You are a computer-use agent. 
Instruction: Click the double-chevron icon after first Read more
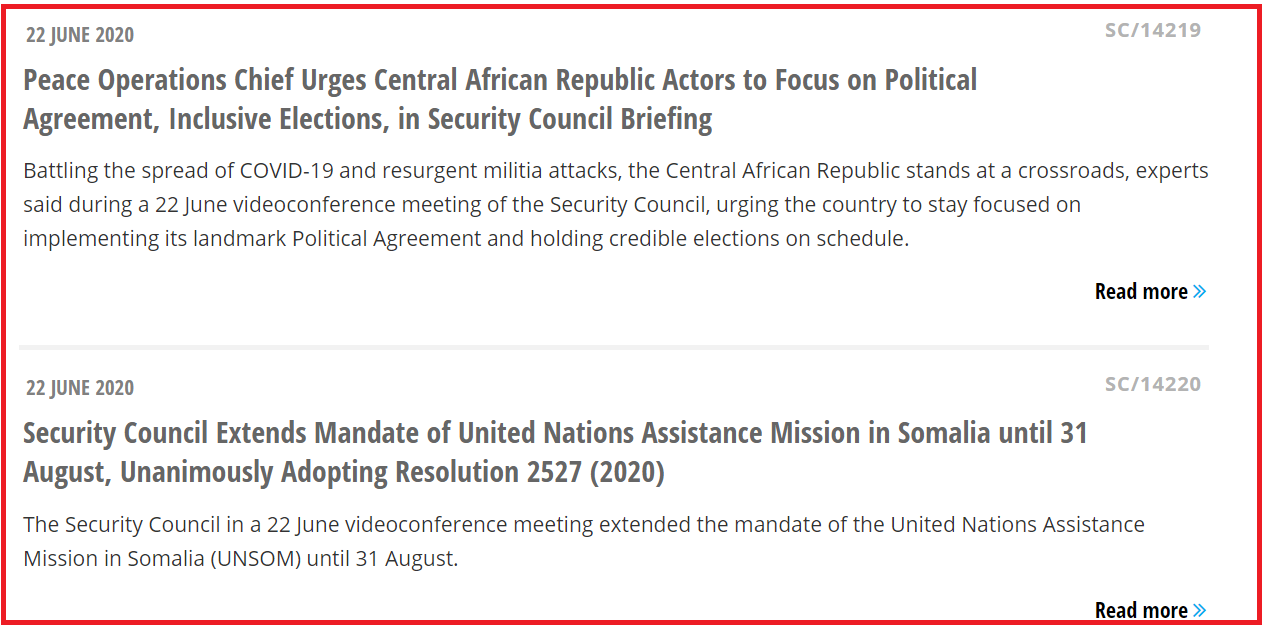point(1200,292)
